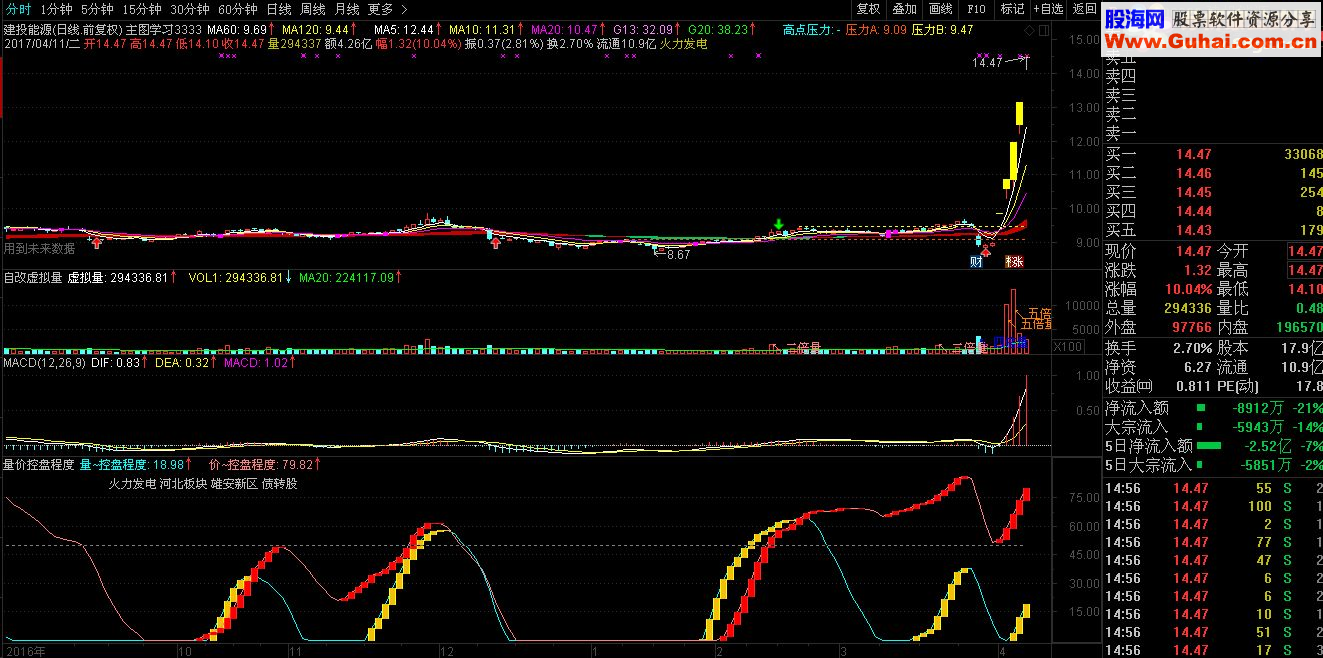
Task: Click the 用到未来数据 notice
Action: tap(39, 249)
